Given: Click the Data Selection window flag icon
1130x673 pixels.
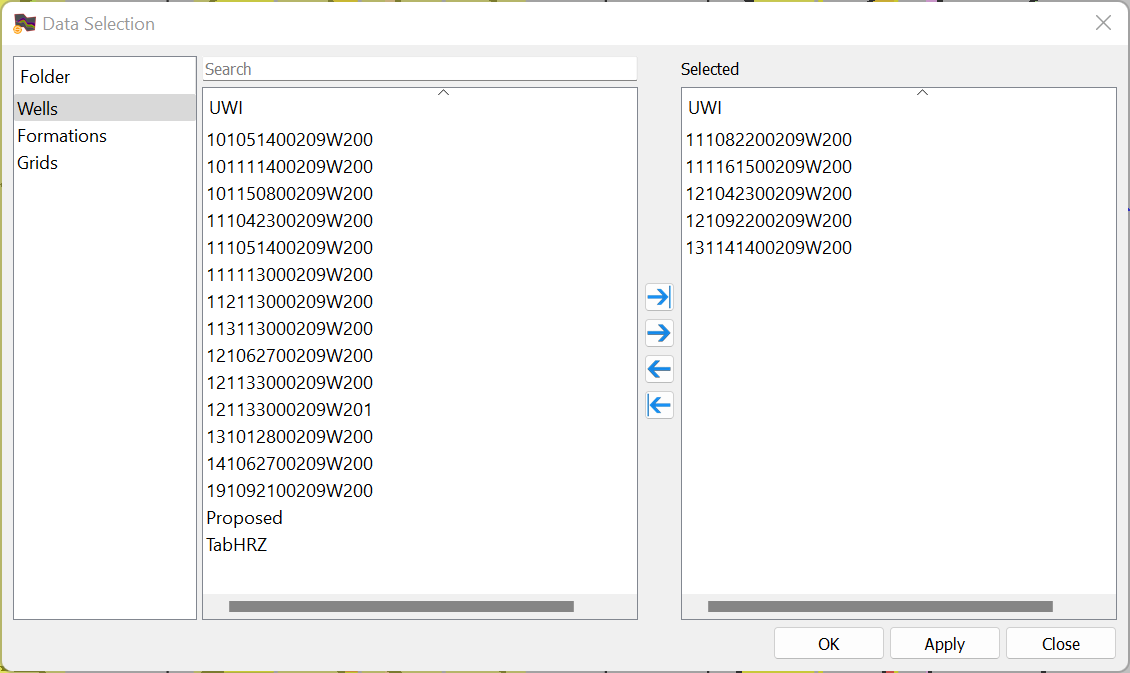Looking at the screenshot, I should coord(27,22).
